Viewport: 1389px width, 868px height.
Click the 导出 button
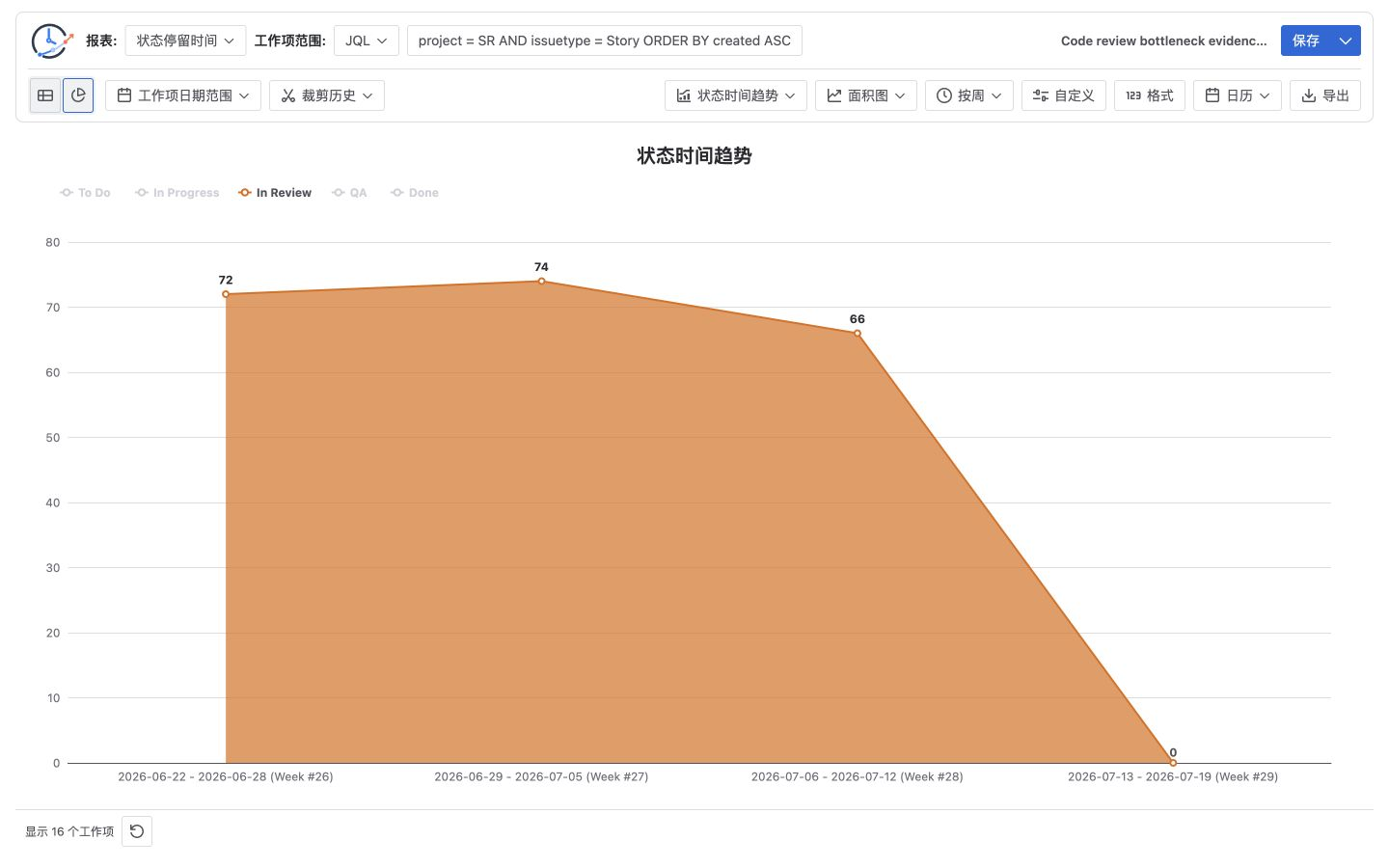click(1325, 95)
